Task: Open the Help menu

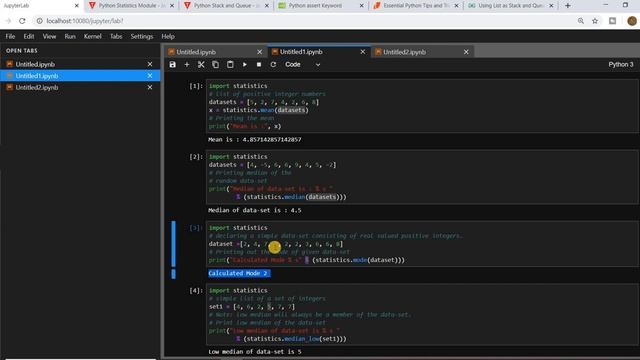Action: pos(168,36)
